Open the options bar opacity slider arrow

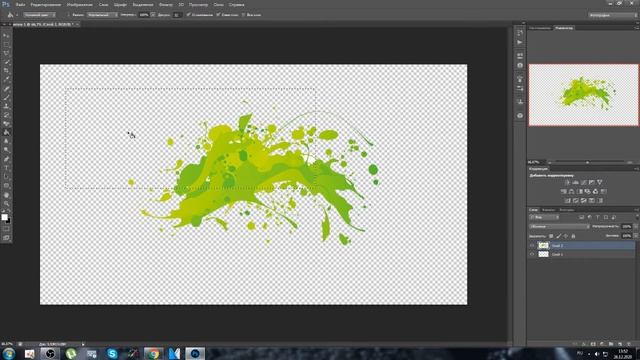153,15
